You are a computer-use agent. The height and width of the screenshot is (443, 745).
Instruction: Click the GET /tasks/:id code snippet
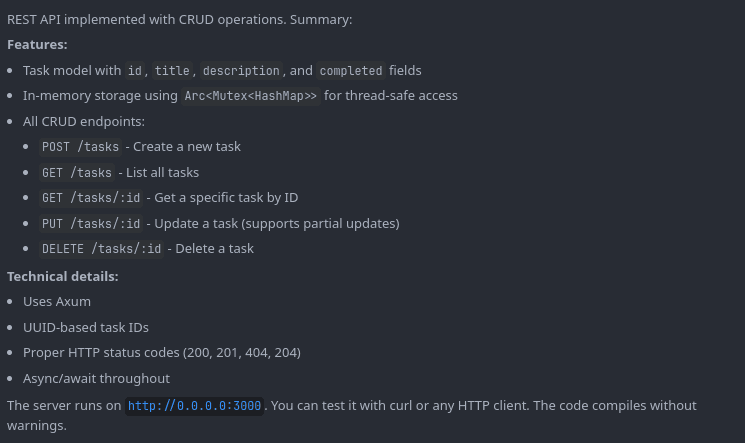tap(91, 198)
